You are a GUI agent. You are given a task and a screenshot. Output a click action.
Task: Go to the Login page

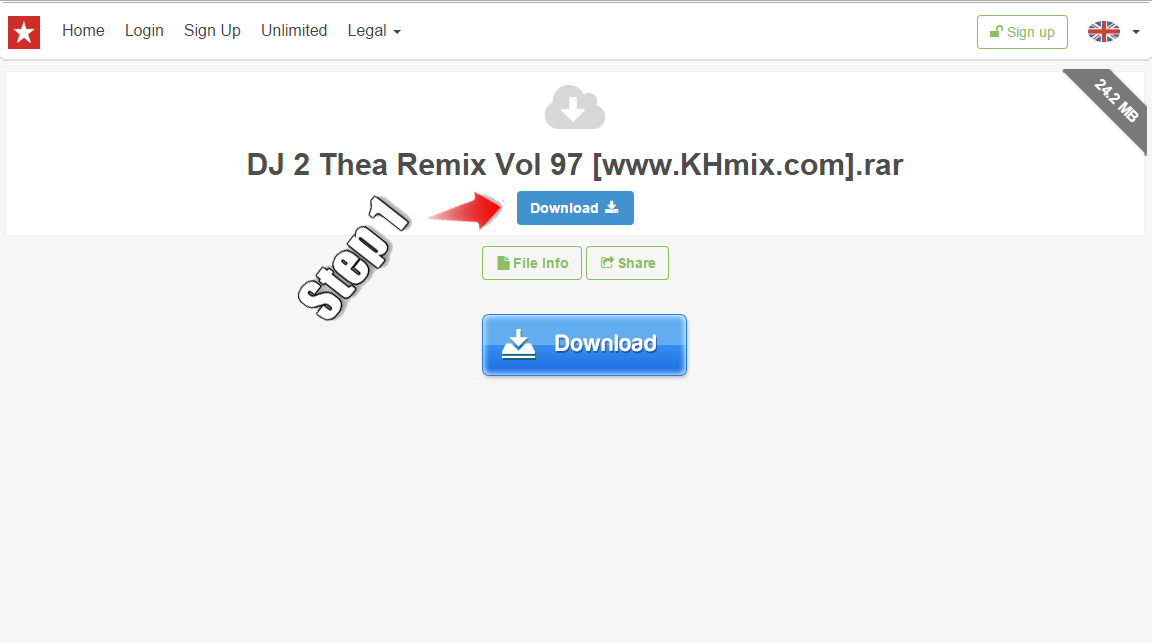[144, 31]
